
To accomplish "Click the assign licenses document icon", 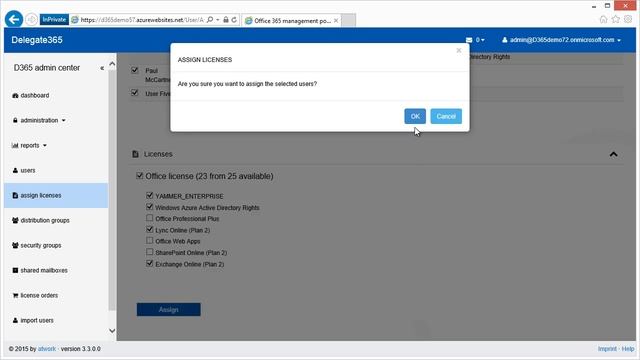I will [x=15, y=196].
